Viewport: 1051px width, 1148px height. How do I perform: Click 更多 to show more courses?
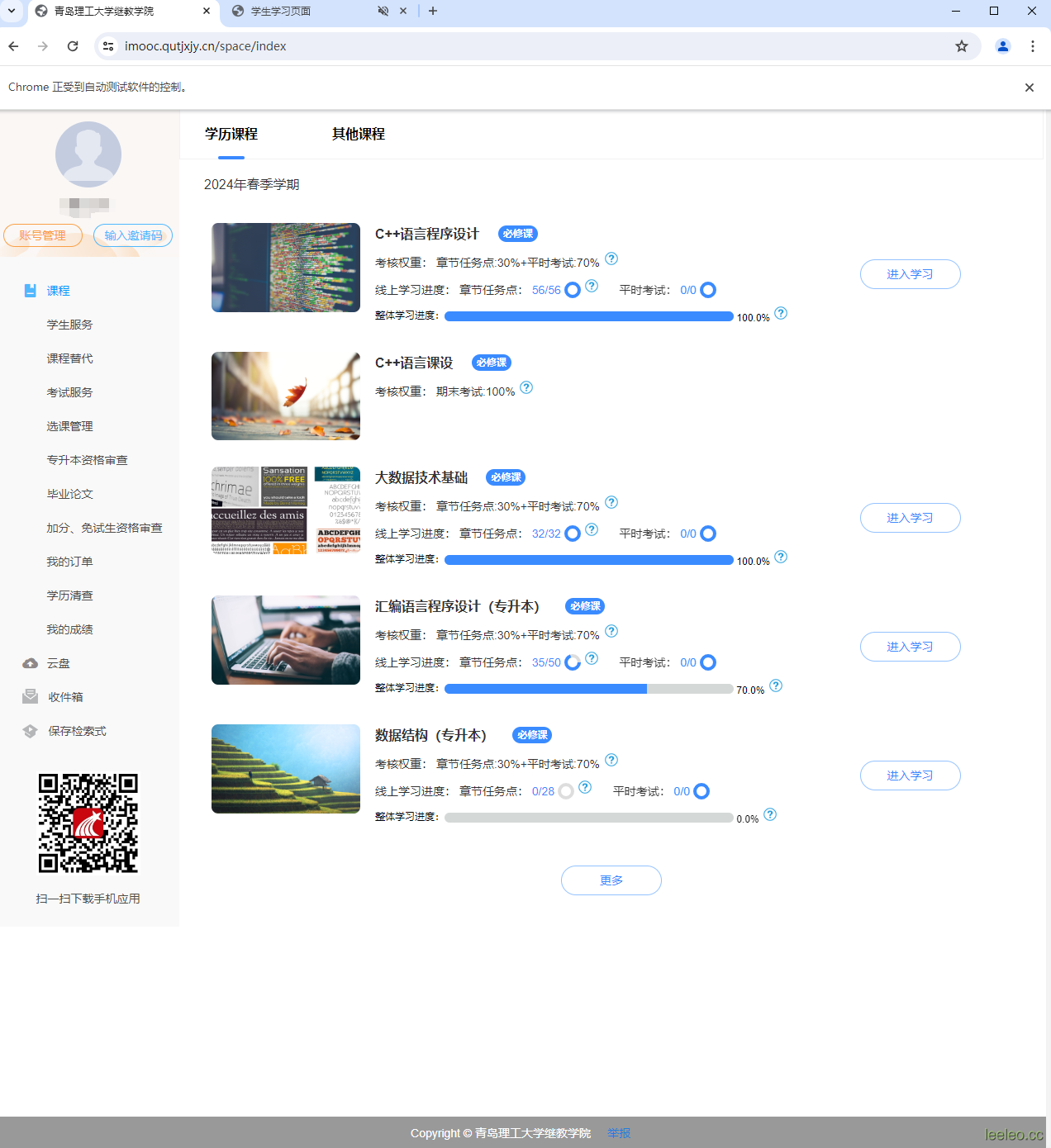[x=611, y=880]
